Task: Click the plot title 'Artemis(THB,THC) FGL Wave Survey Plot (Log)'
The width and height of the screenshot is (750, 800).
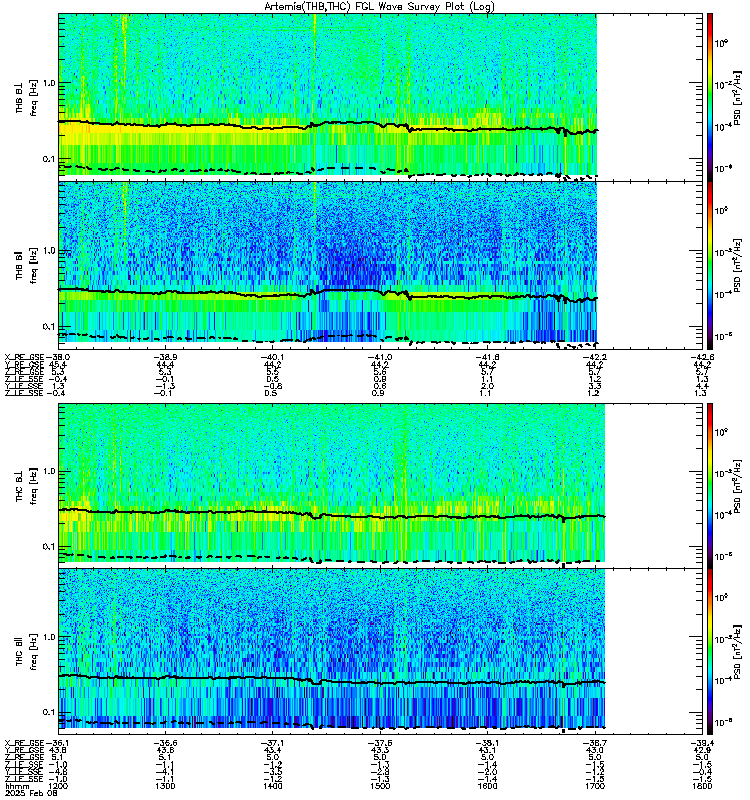Action: coord(379,7)
